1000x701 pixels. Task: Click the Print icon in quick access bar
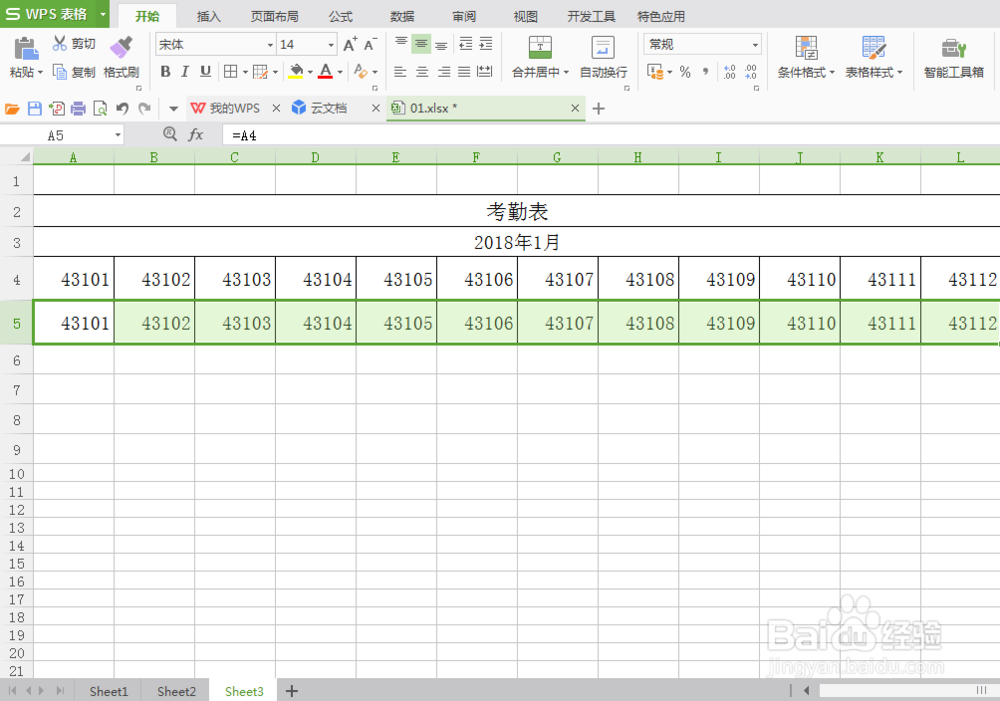[x=77, y=108]
